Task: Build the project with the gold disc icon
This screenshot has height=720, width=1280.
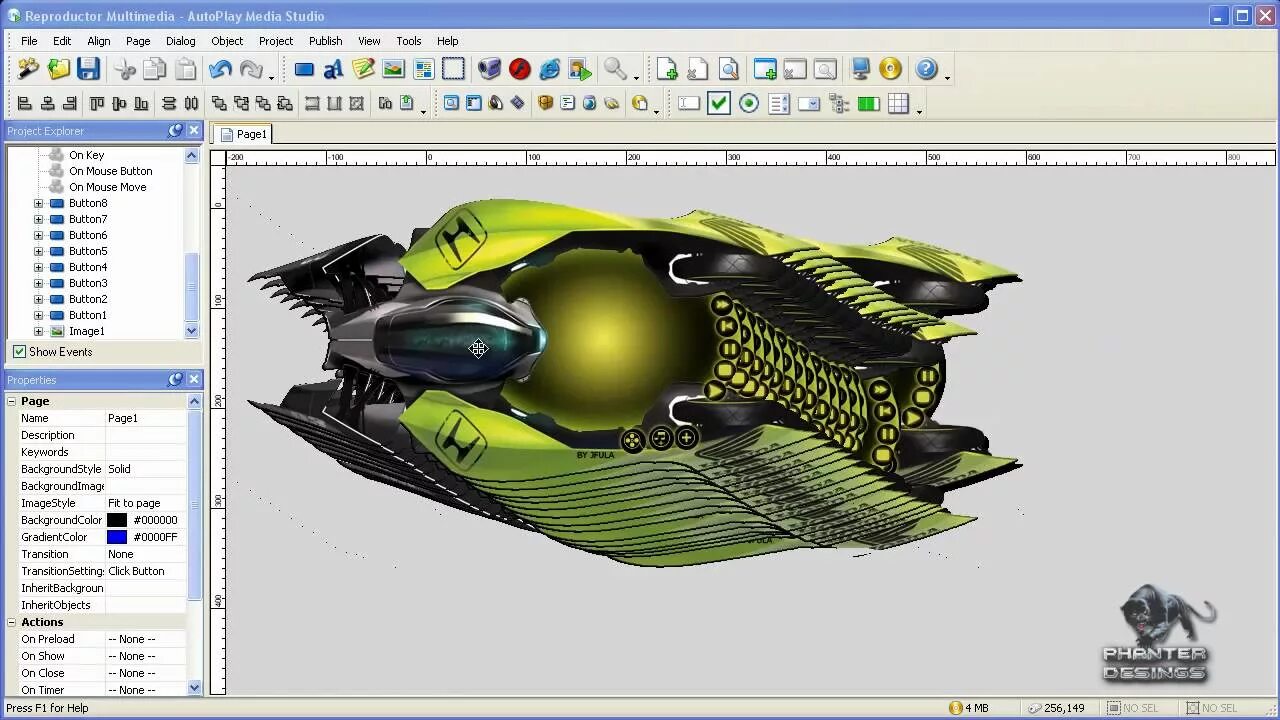Action: coord(890,69)
